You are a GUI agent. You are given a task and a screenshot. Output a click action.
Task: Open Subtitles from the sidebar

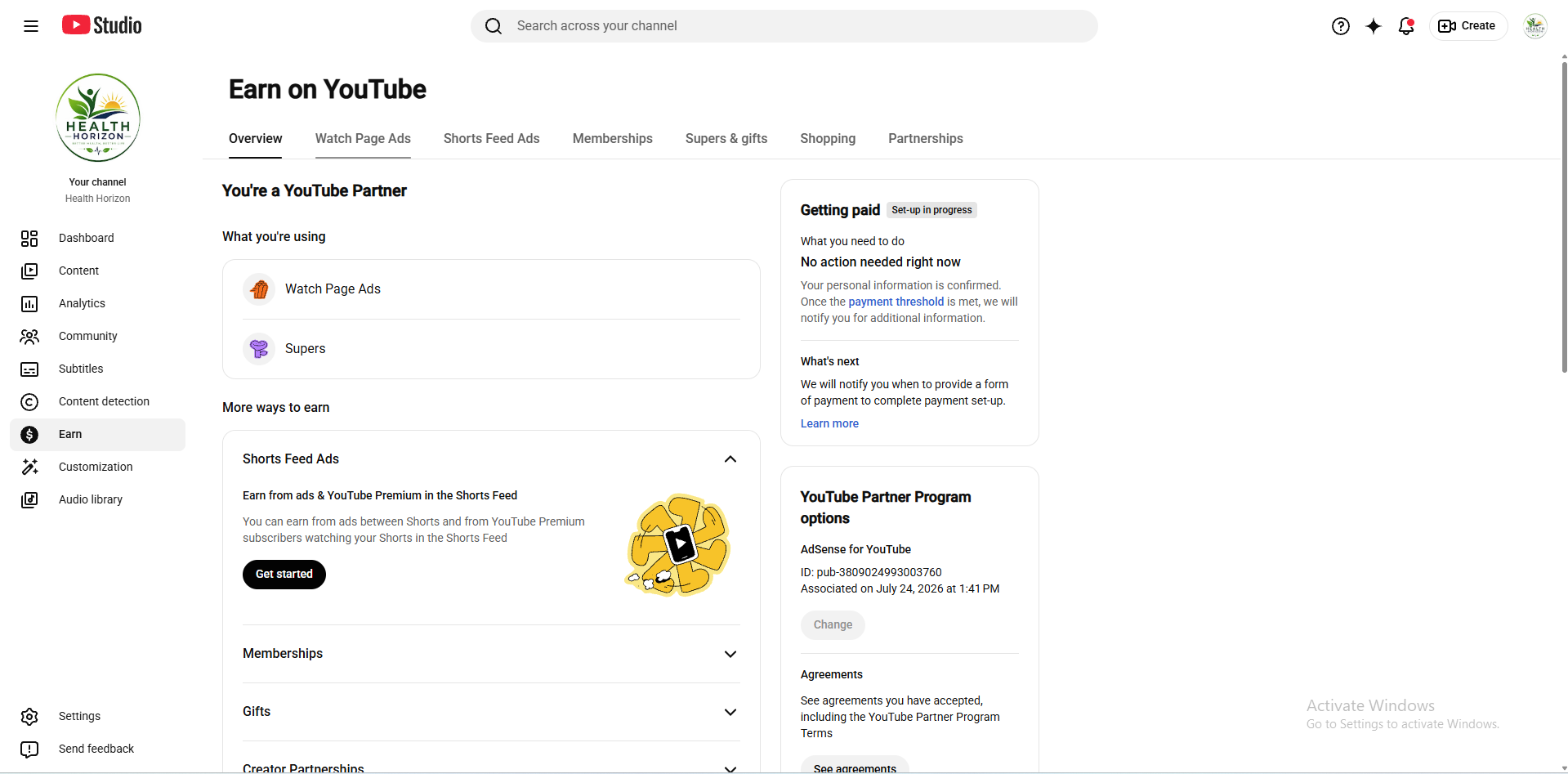[x=98, y=369]
